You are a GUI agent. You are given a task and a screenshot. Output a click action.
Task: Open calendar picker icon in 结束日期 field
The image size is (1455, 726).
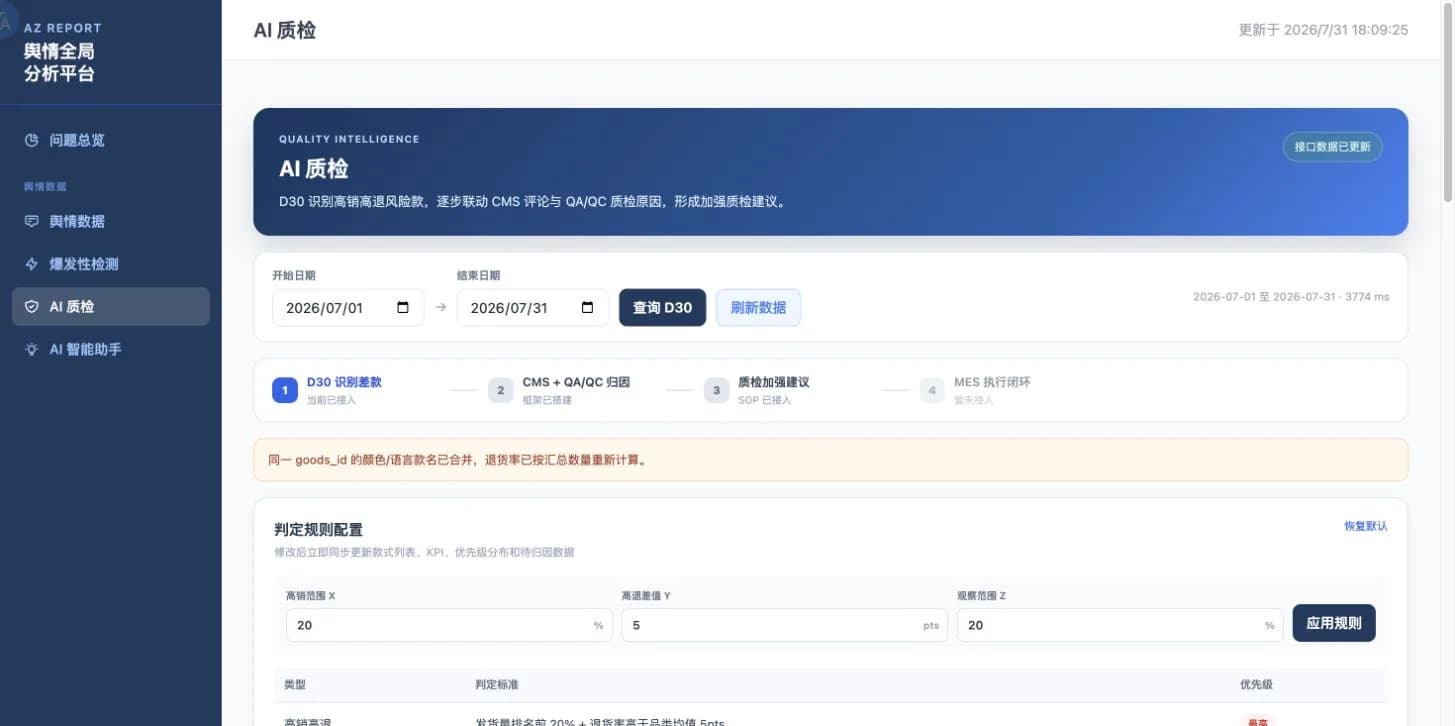(x=588, y=308)
